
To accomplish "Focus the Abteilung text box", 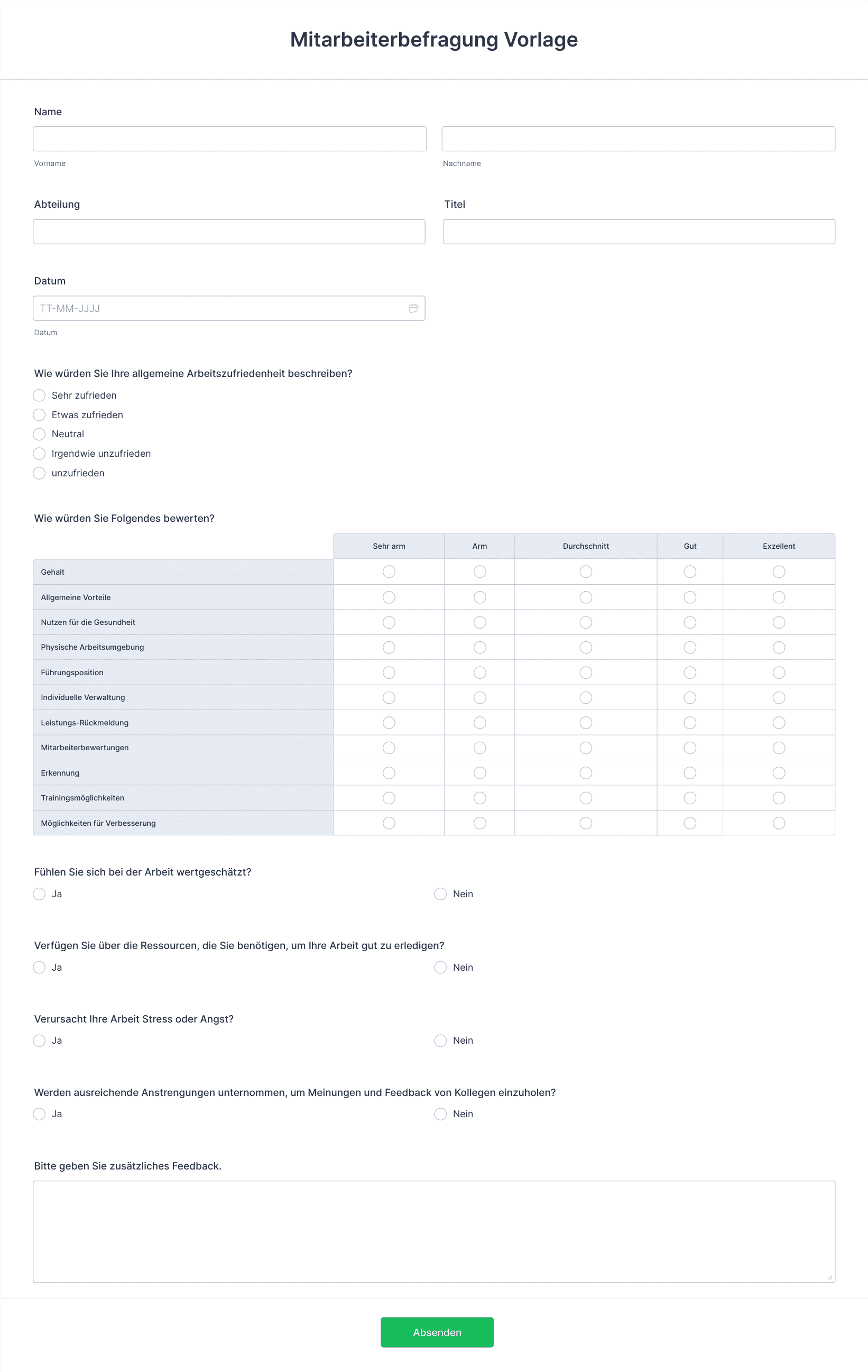I will point(229,232).
